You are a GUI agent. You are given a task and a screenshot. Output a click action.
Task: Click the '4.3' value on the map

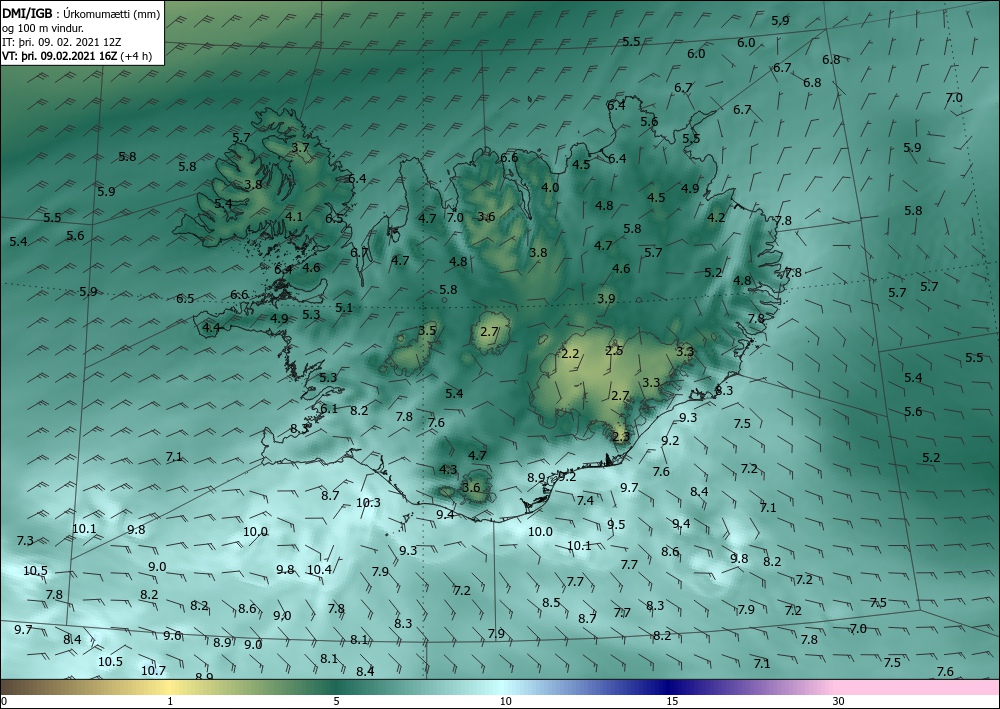[x=448, y=469]
